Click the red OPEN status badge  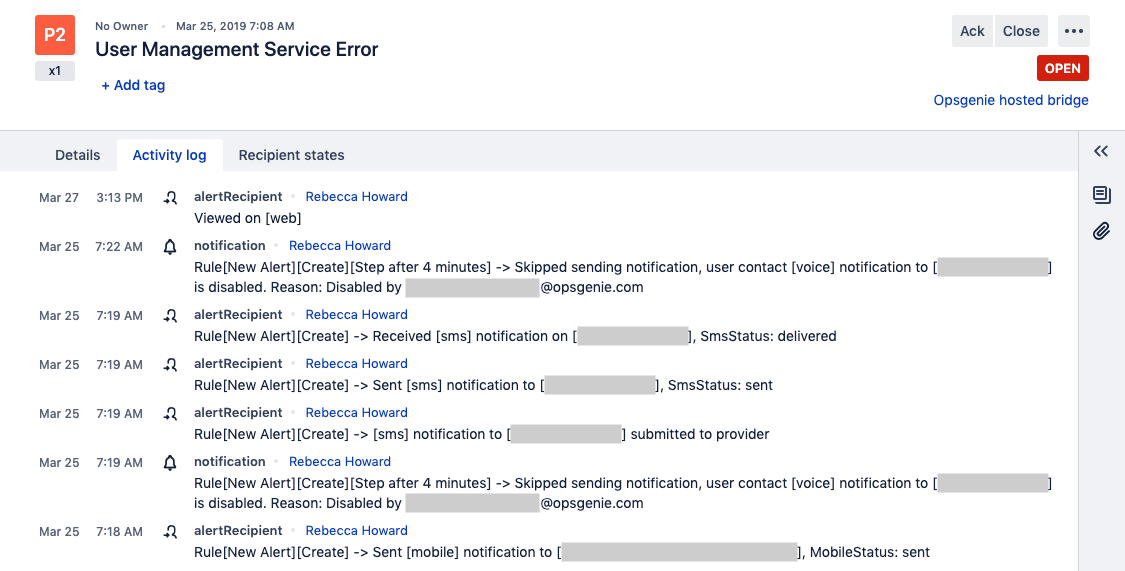pos(1062,68)
